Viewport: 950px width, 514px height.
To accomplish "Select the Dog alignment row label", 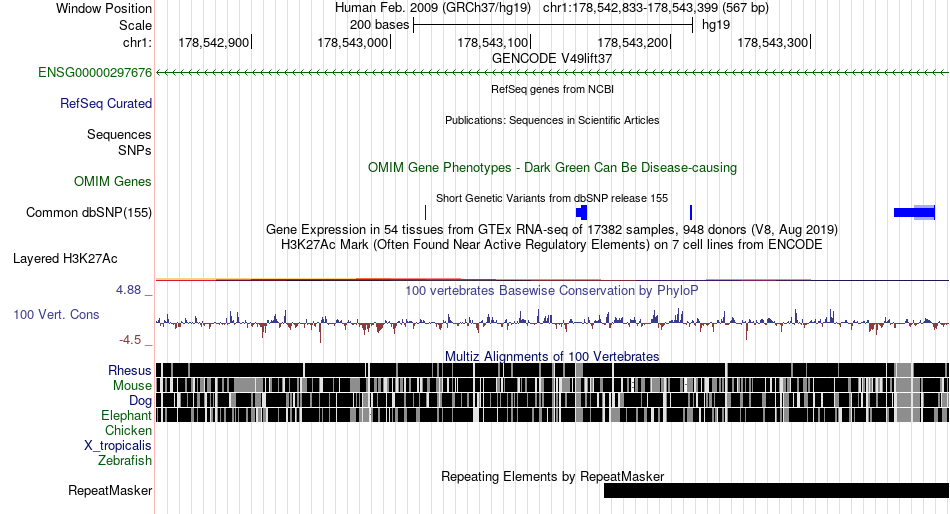I will [140, 401].
